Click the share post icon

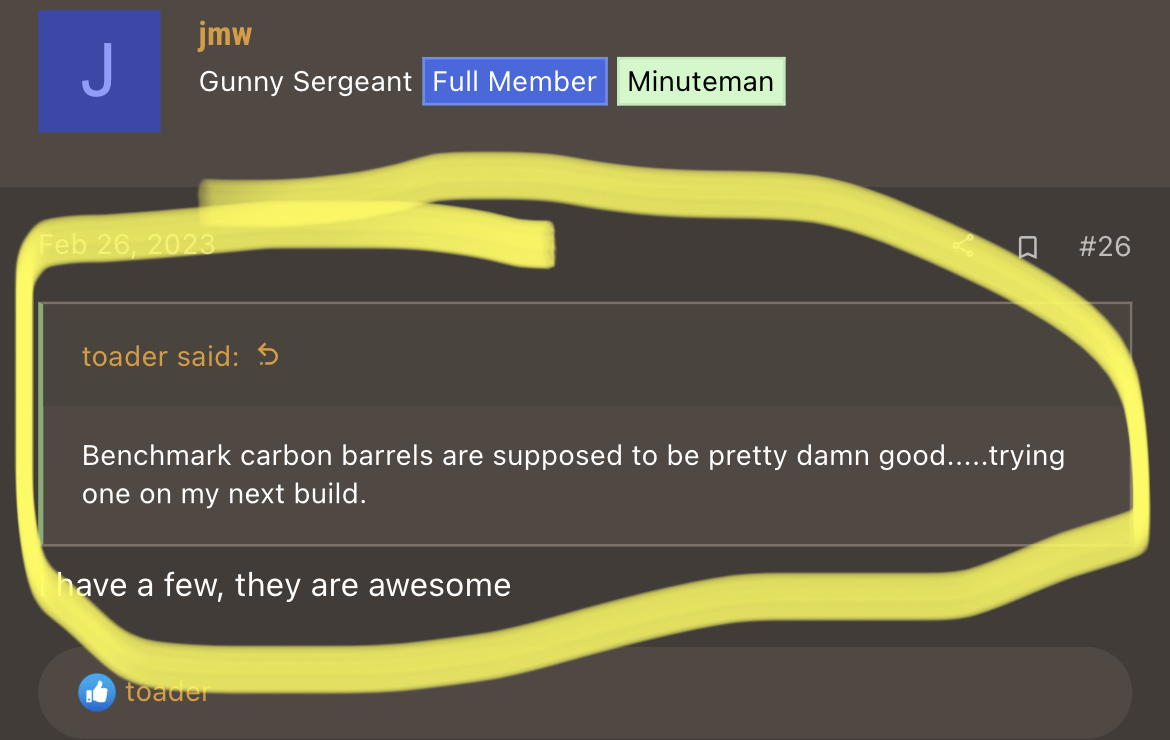tap(963, 245)
